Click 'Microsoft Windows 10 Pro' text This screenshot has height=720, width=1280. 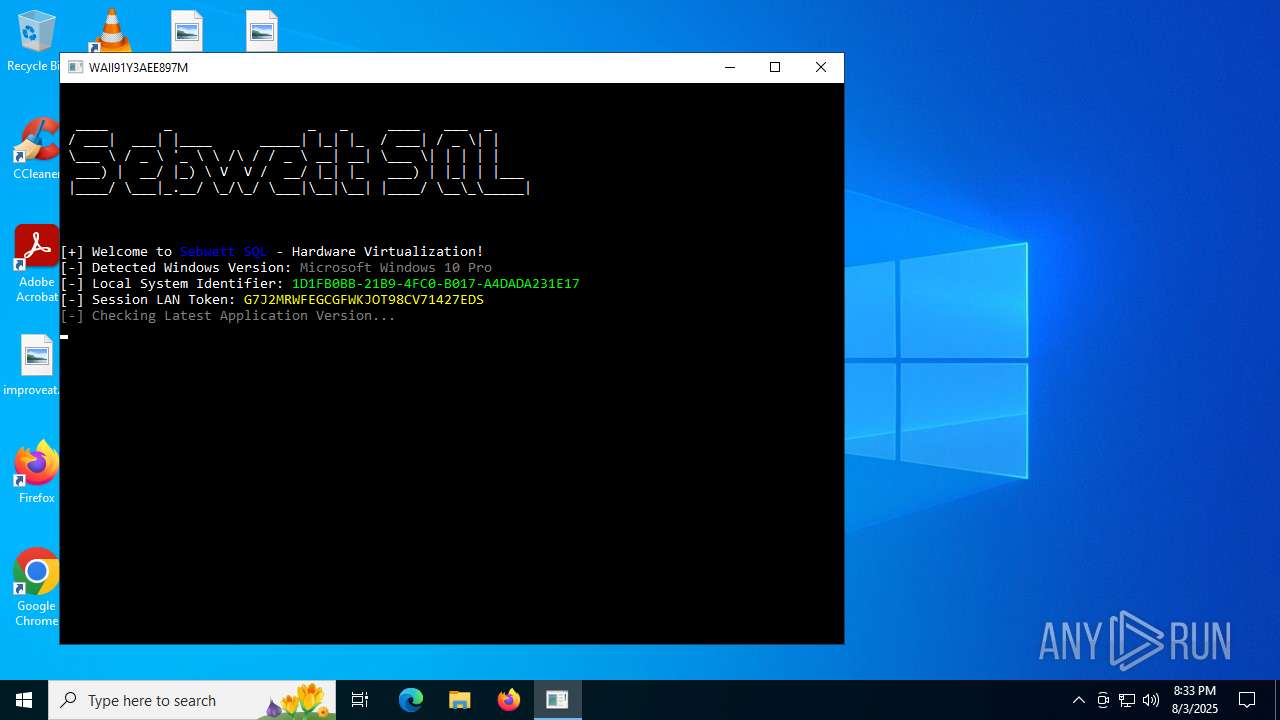tap(396, 268)
